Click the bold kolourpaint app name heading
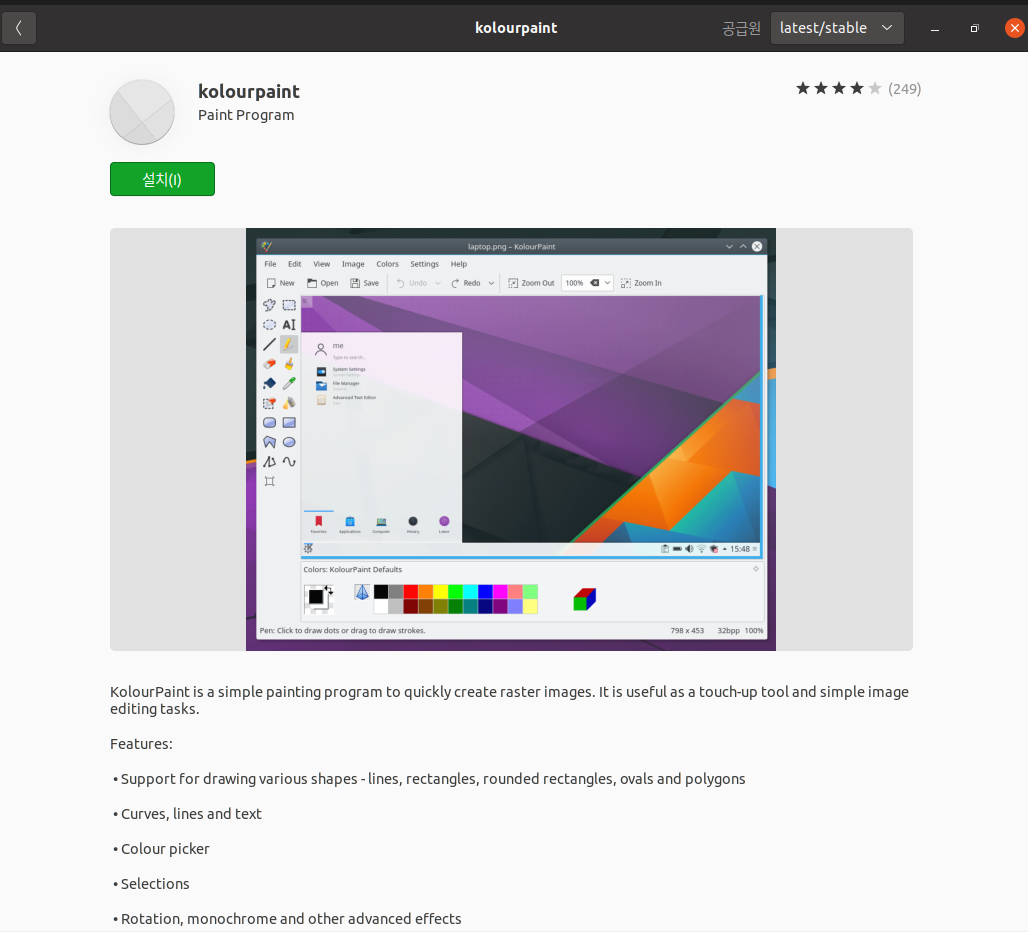 (248, 91)
